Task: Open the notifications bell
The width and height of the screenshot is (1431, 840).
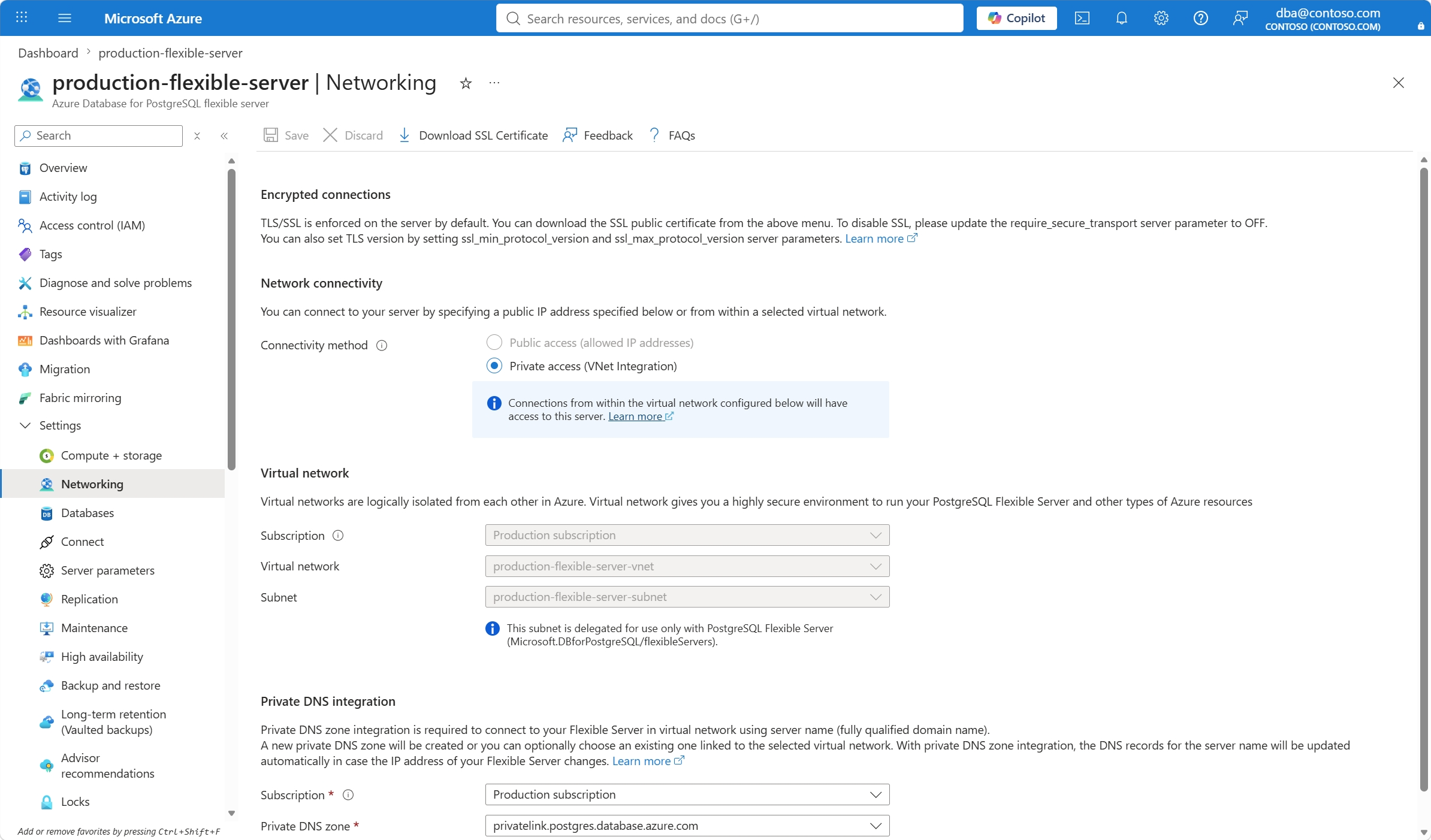Action: [1121, 19]
